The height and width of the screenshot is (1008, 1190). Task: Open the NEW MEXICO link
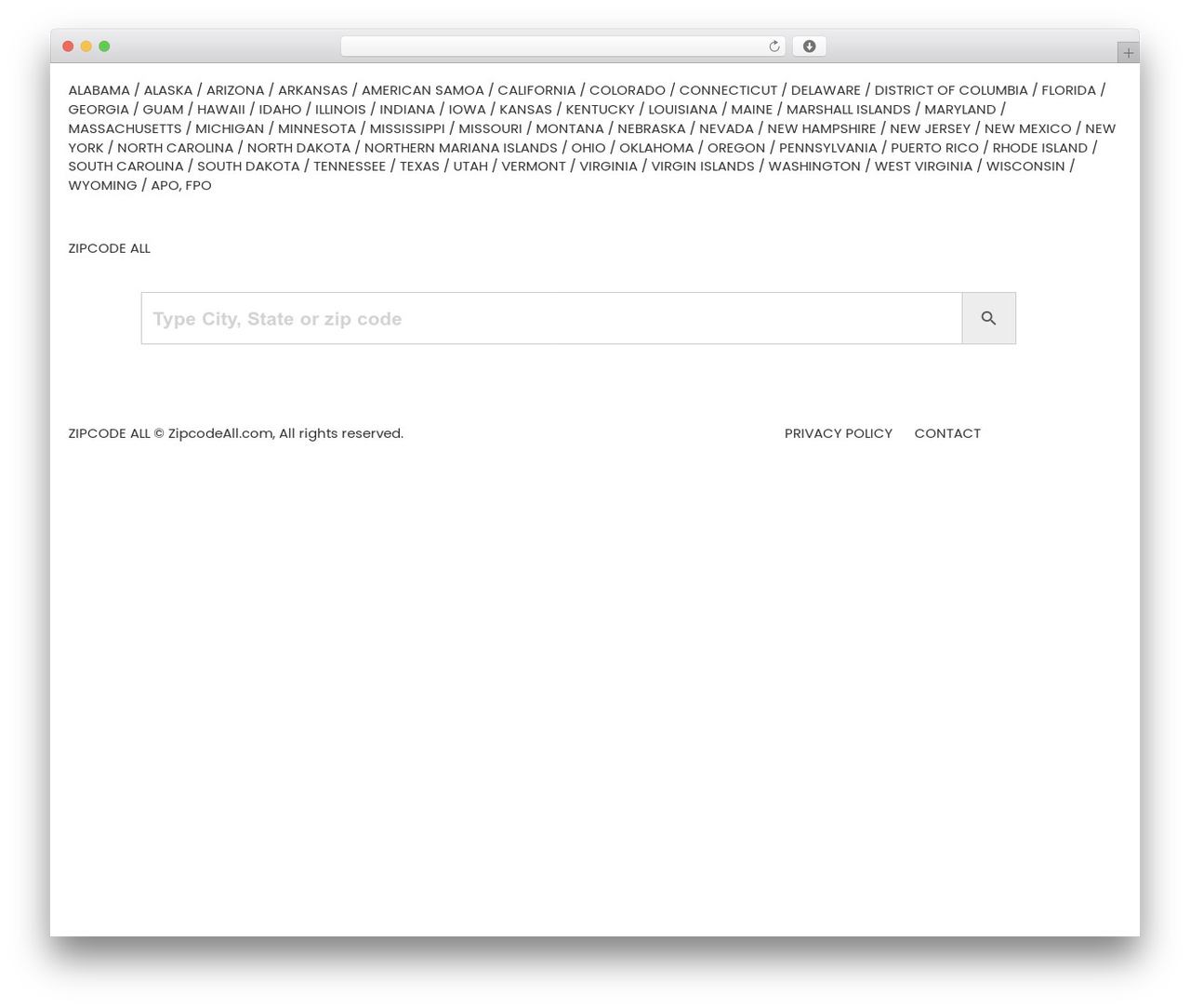point(1027,128)
